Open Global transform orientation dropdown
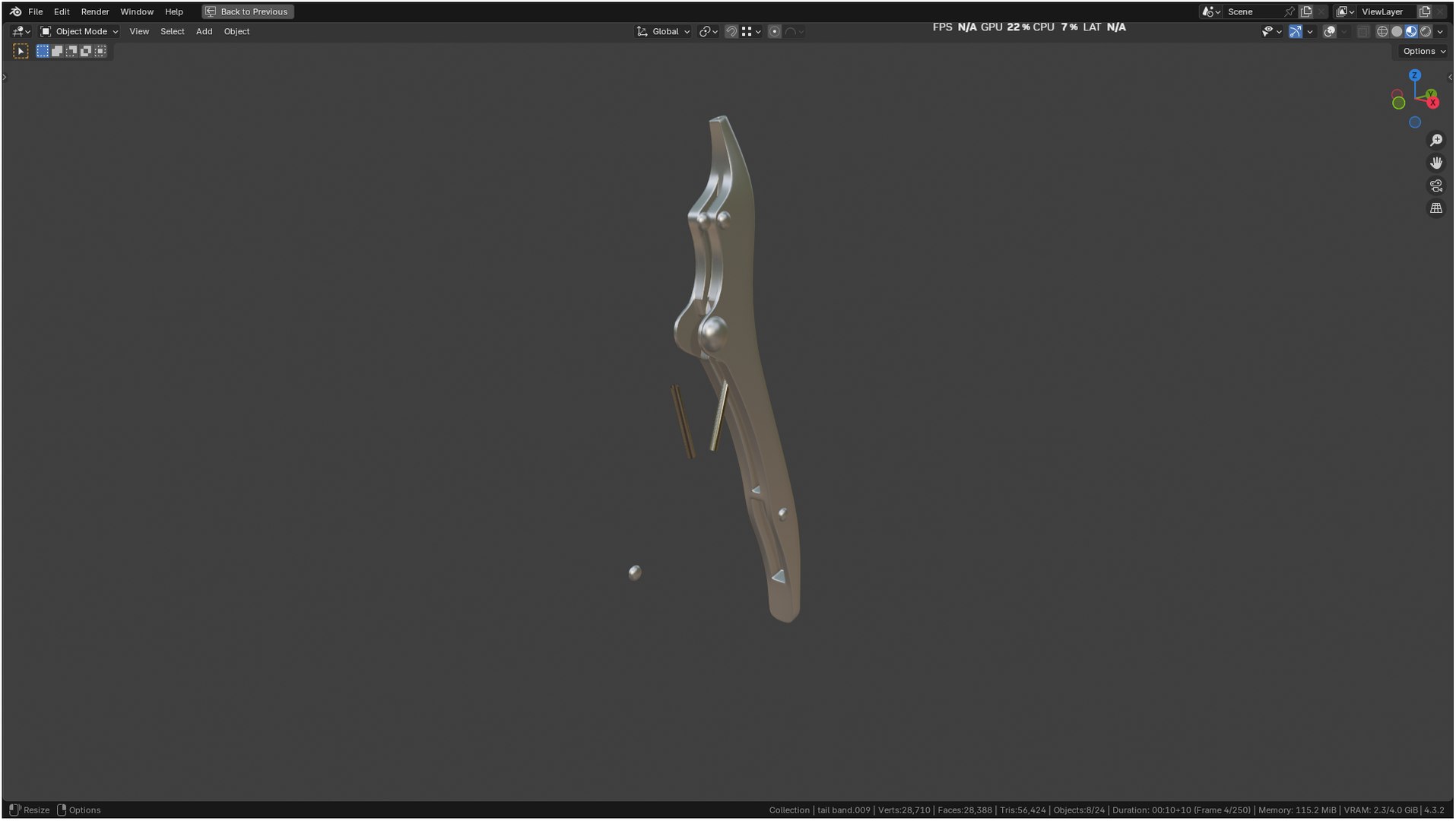1456x821 pixels. pyautogui.click(x=663, y=31)
